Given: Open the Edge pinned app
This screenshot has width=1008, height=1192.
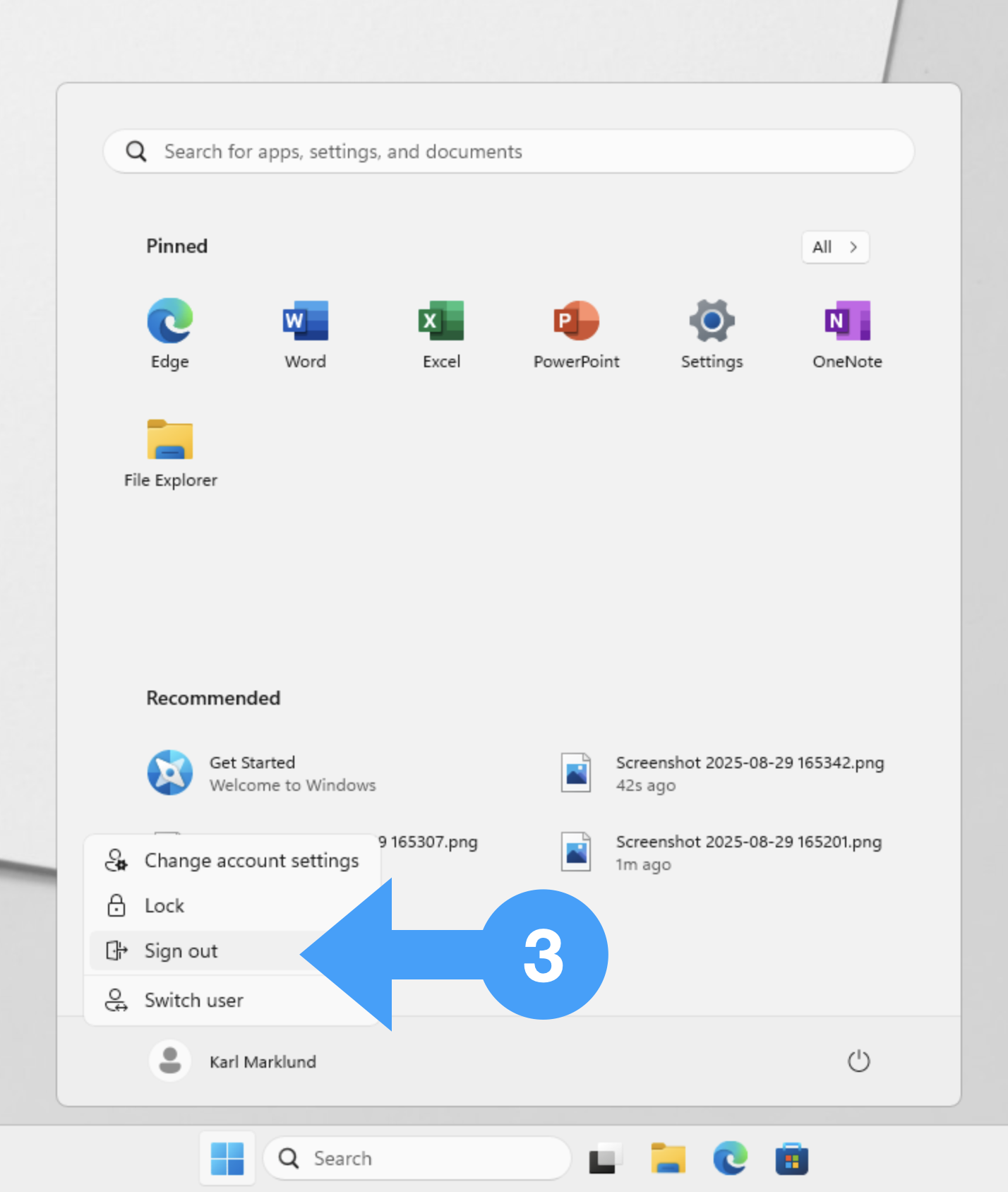Looking at the screenshot, I should pos(169,333).
